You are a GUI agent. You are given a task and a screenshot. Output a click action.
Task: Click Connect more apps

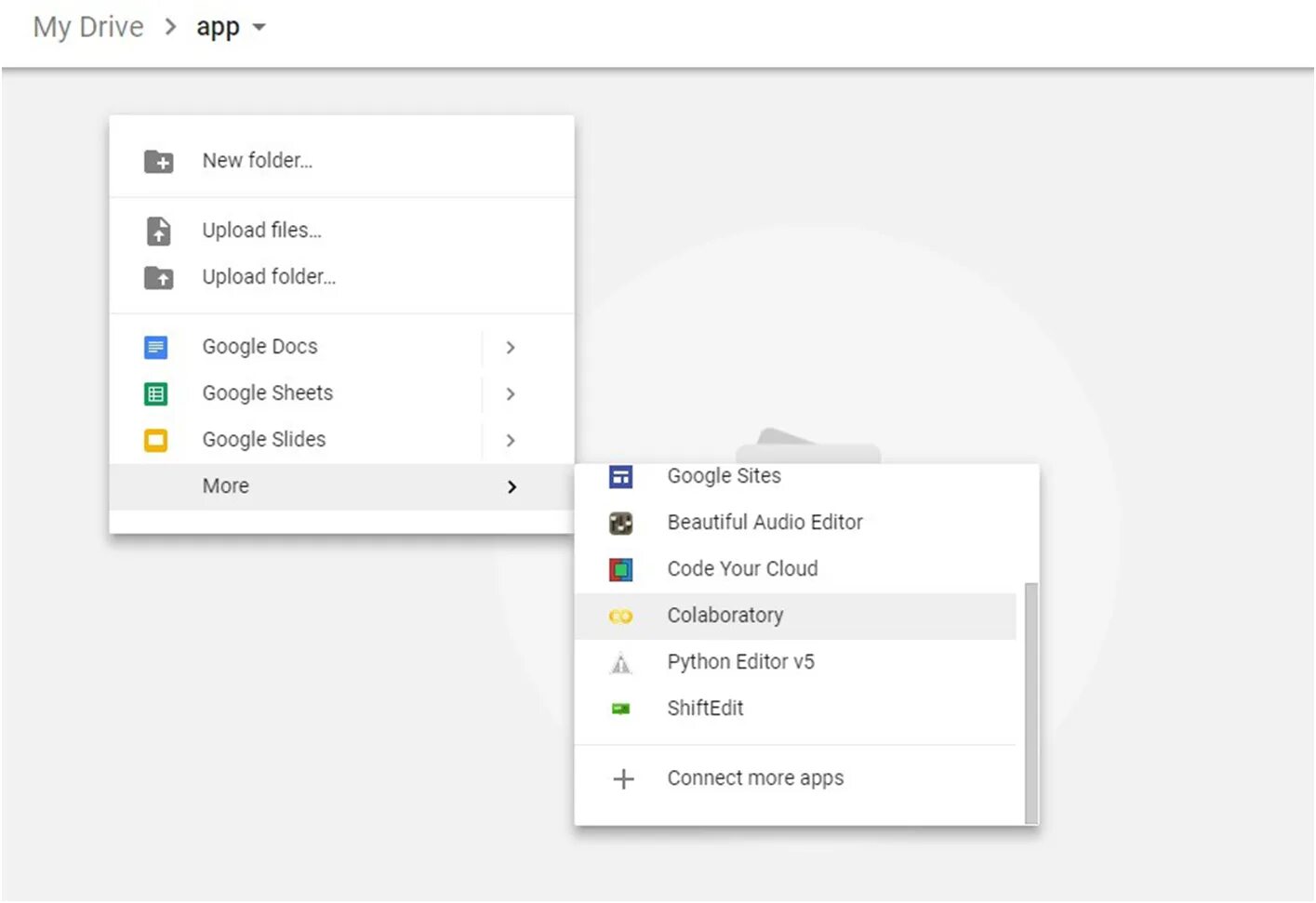754,778
